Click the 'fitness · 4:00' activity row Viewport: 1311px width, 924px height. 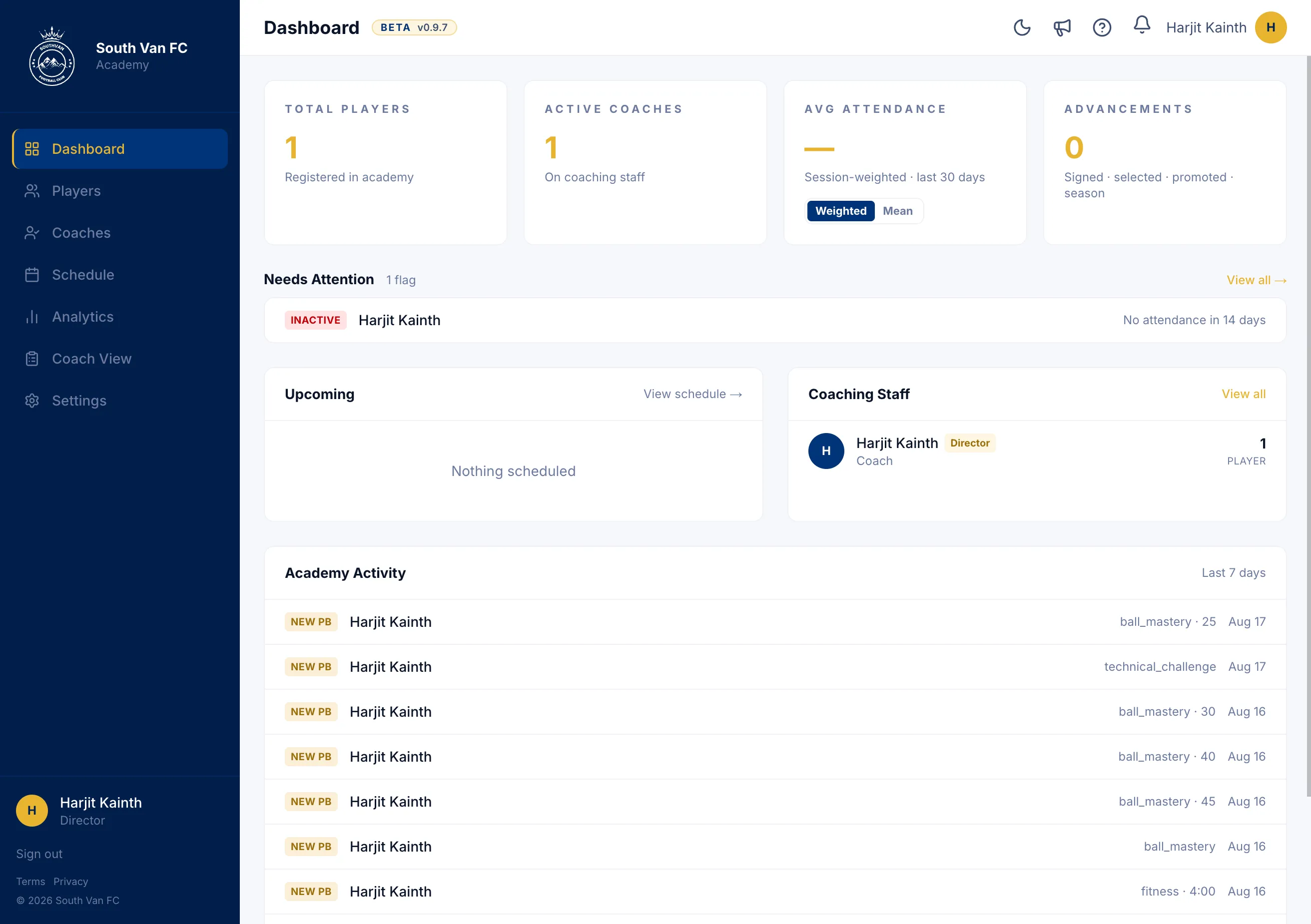tap(775, 892)
